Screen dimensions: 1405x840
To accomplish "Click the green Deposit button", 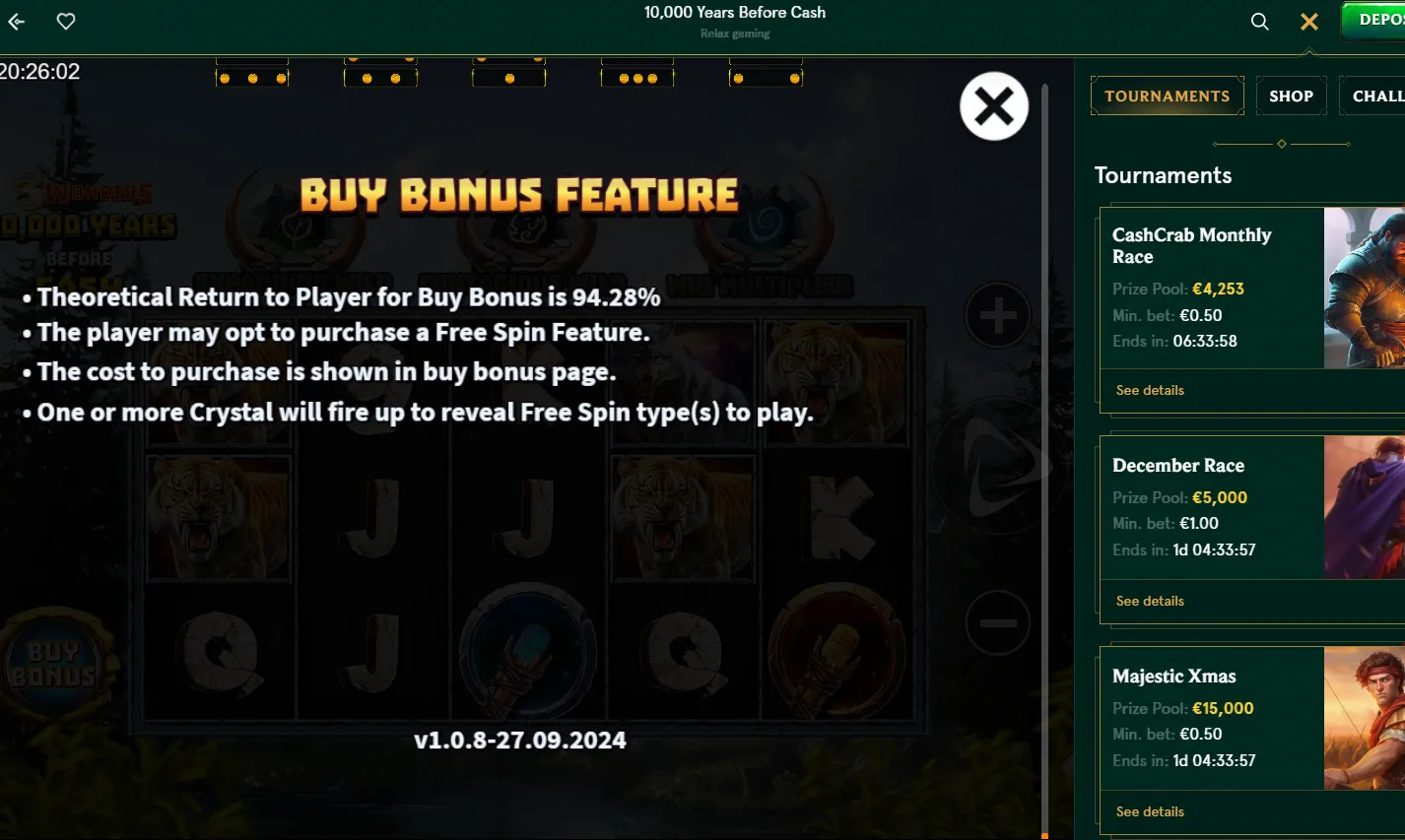I will tap(1374, 20).
